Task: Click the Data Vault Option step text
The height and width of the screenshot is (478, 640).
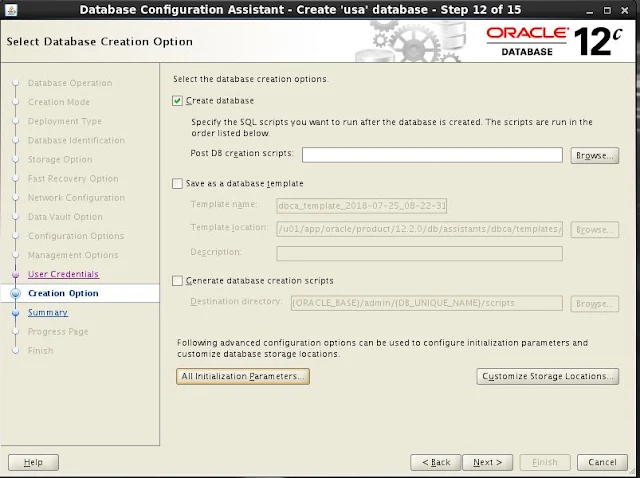Action: 65,217
